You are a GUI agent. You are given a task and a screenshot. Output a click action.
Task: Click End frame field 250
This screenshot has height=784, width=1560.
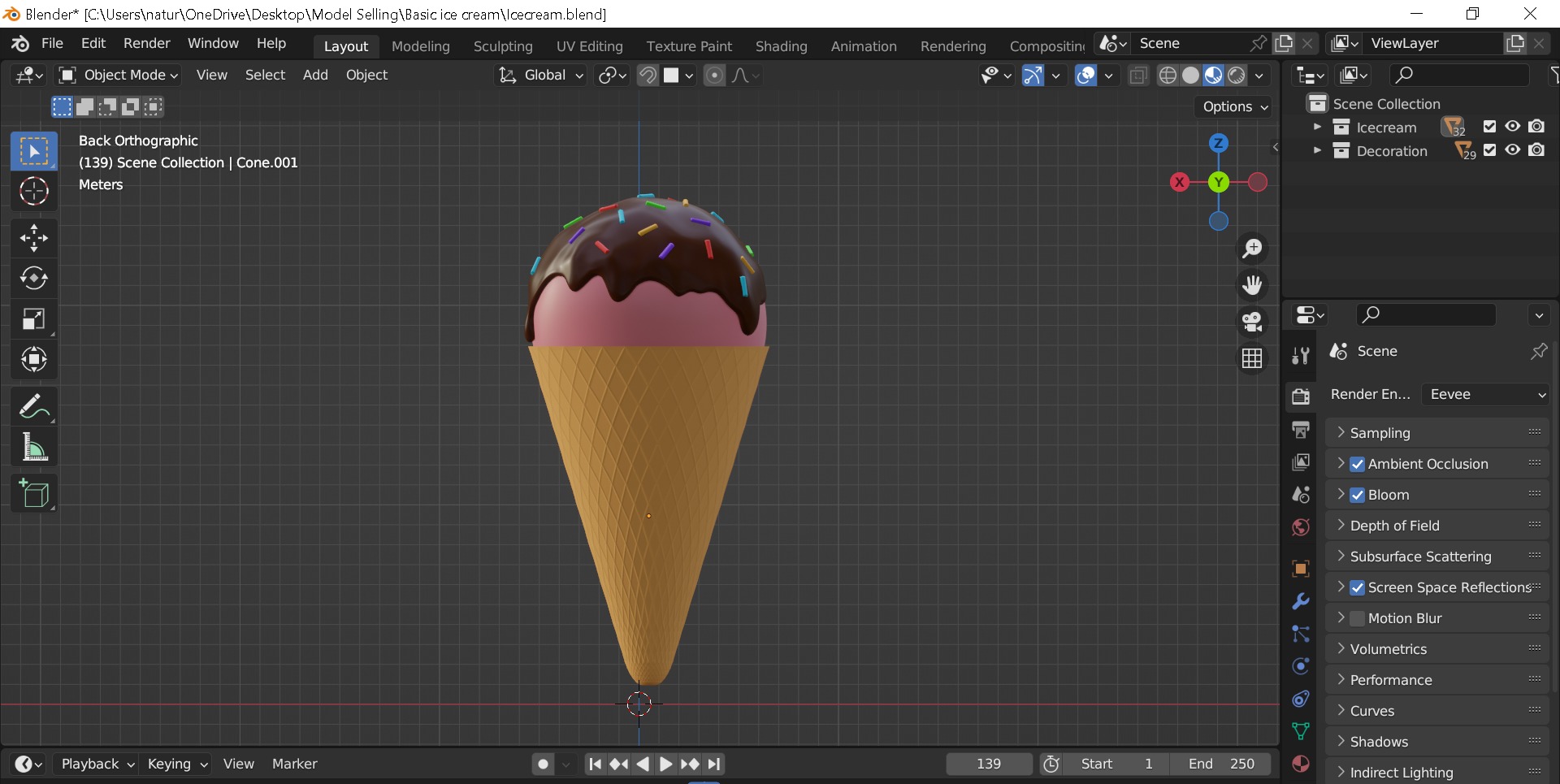1221,765
